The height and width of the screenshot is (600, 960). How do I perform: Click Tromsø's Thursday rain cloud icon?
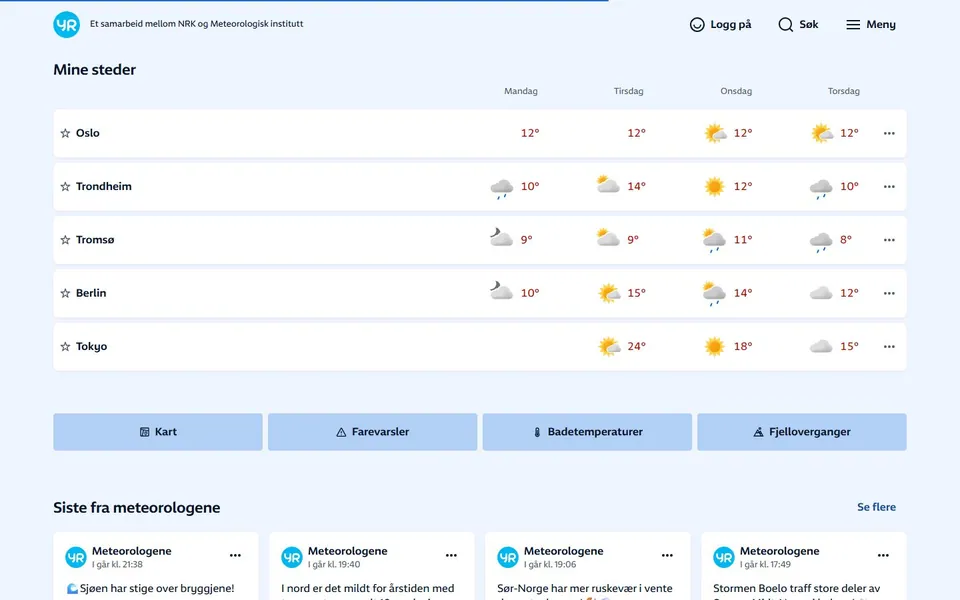[821, 242]
